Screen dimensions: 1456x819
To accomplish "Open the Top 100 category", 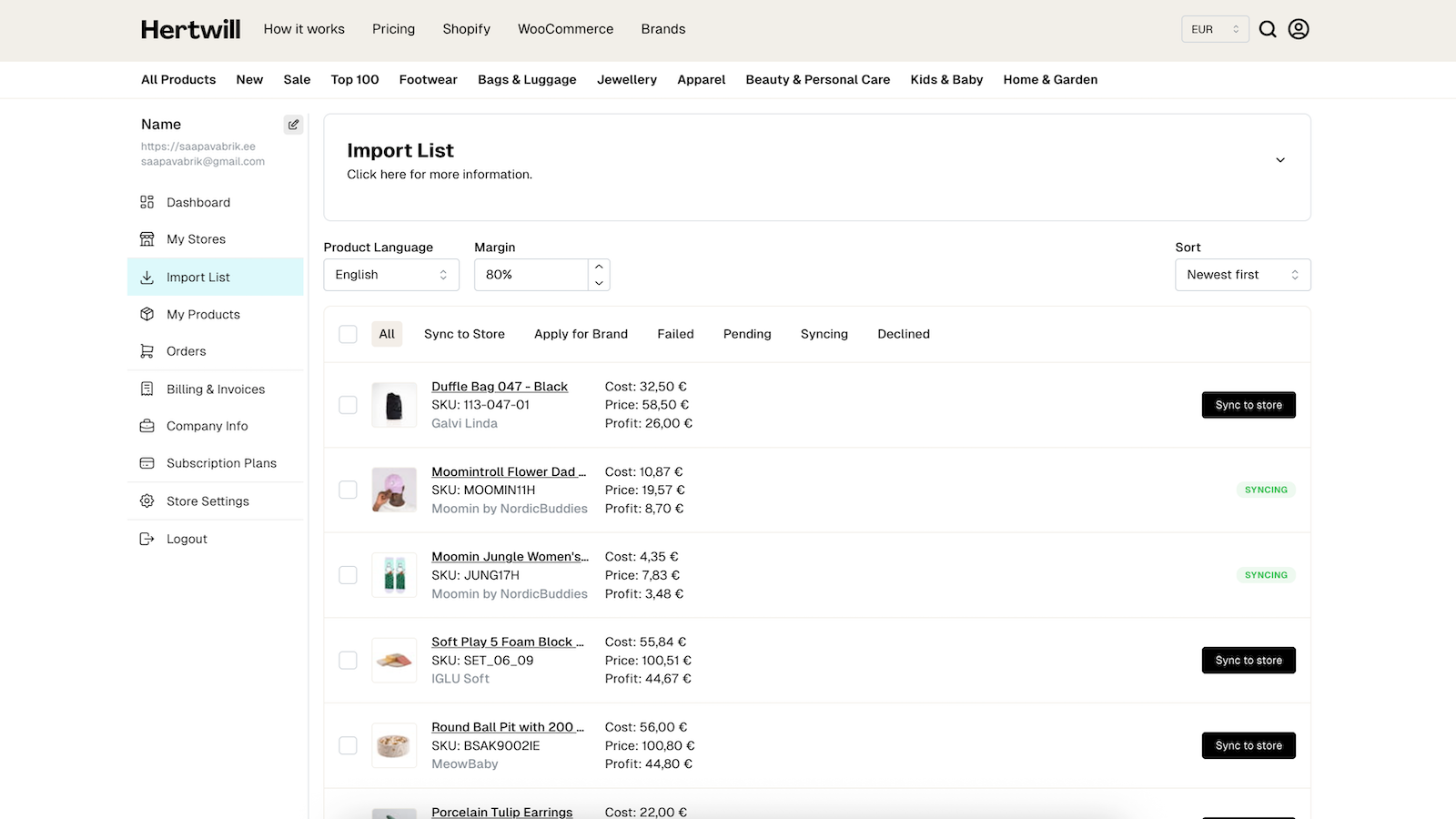I will coord(355,80).
